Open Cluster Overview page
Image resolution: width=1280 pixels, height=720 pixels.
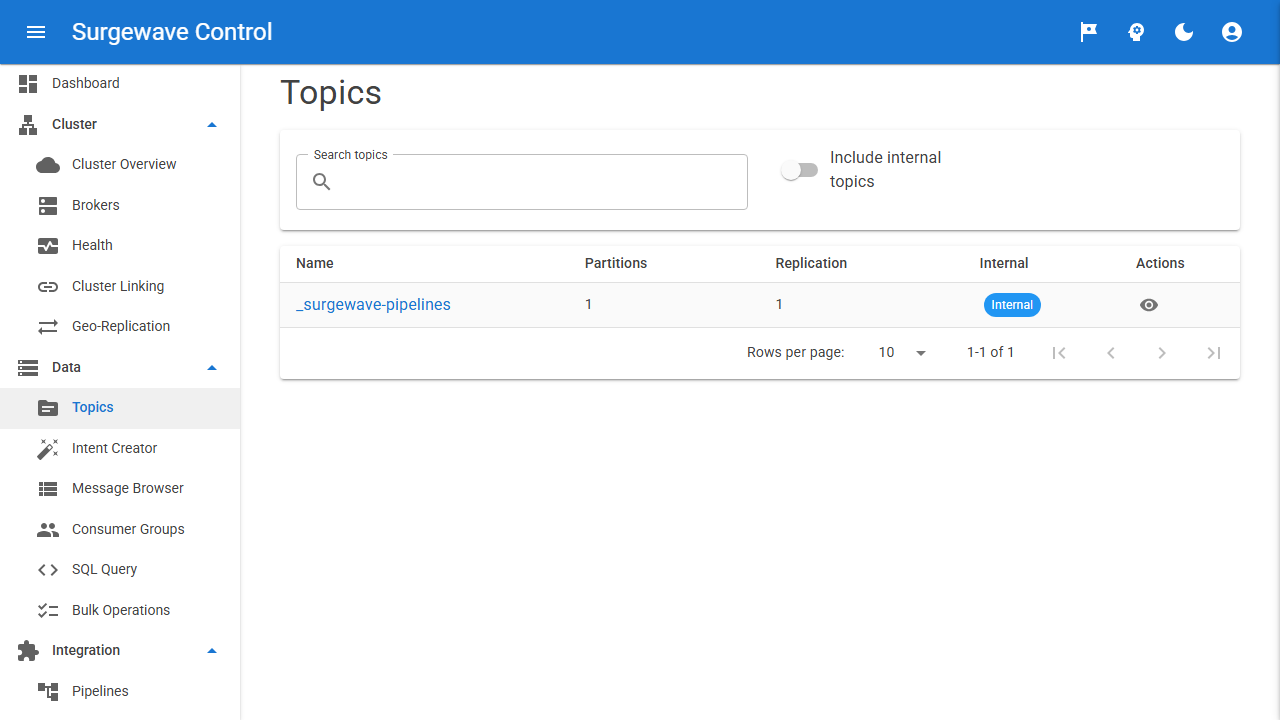[120, 165]
